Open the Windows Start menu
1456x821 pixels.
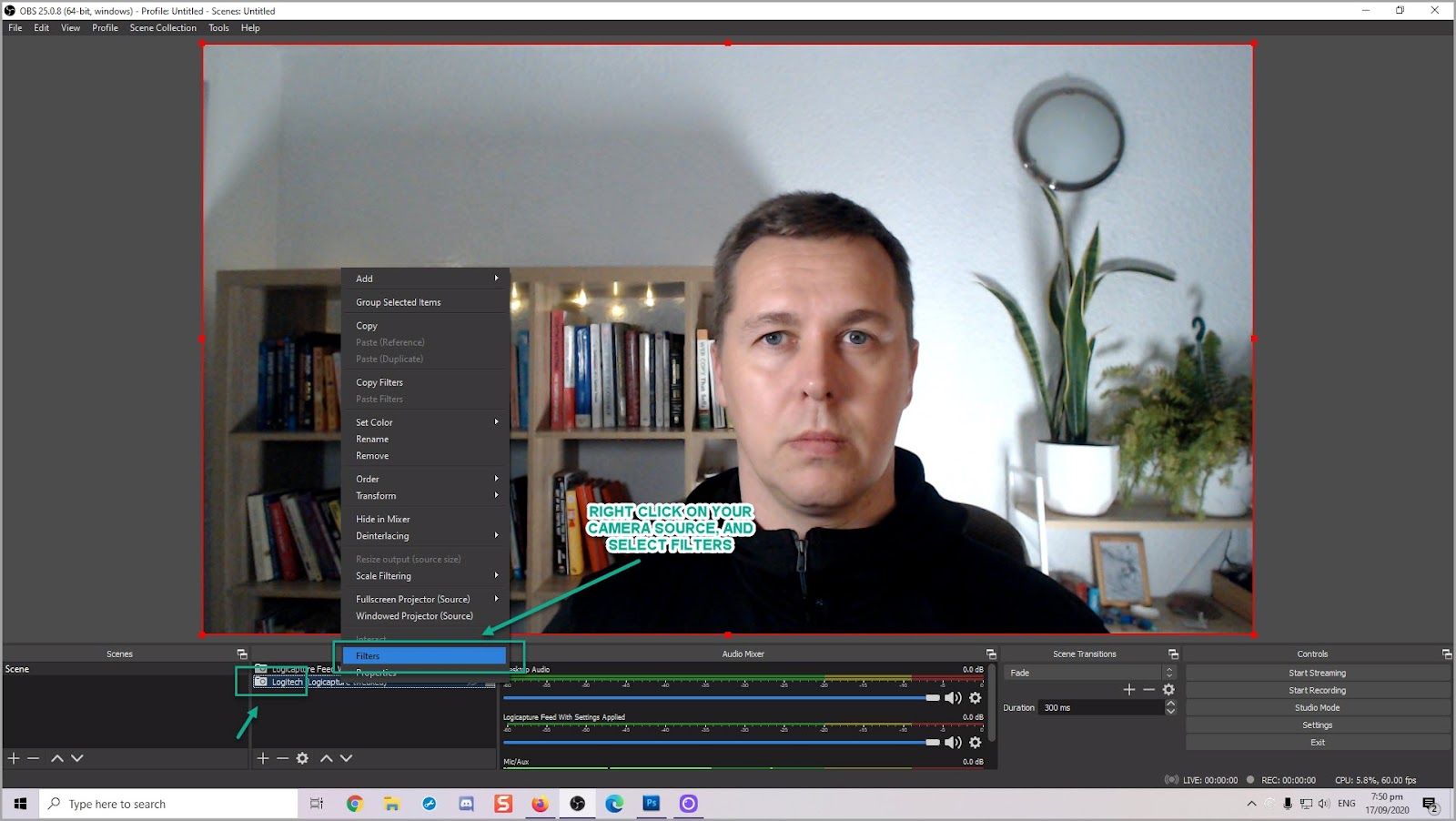point(20,805)
